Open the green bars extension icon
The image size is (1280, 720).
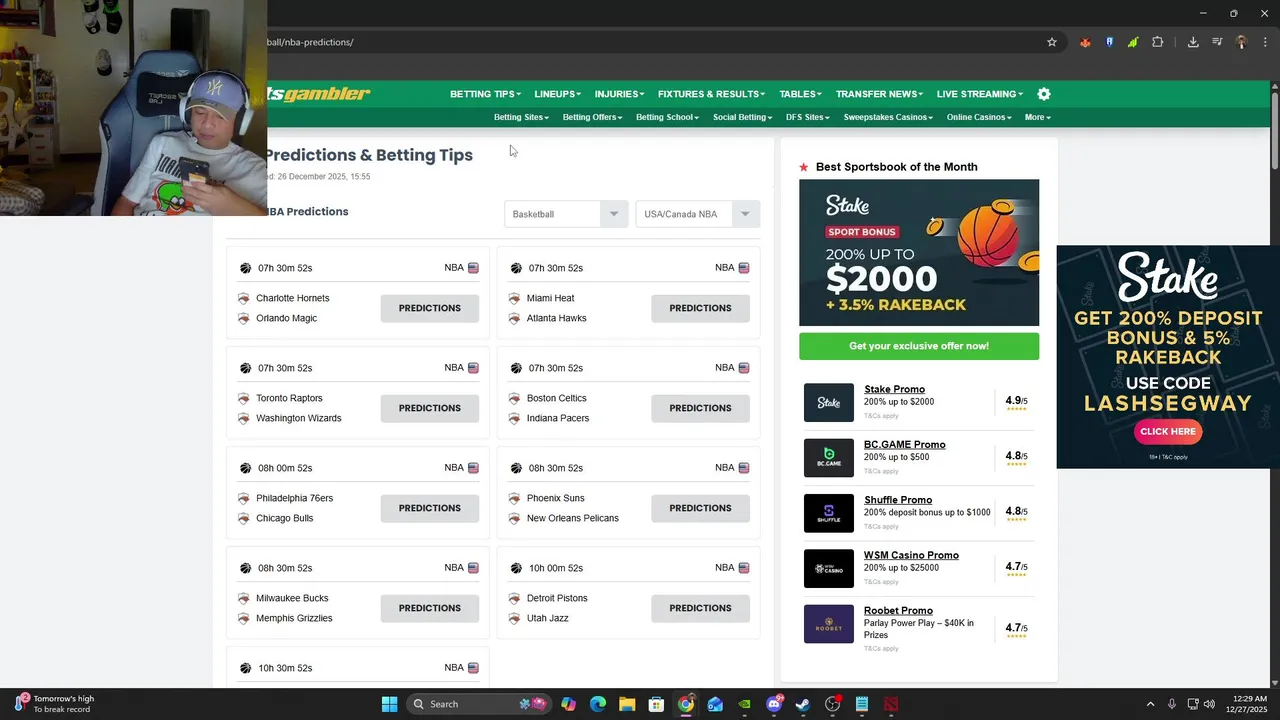pos(1133,42)
